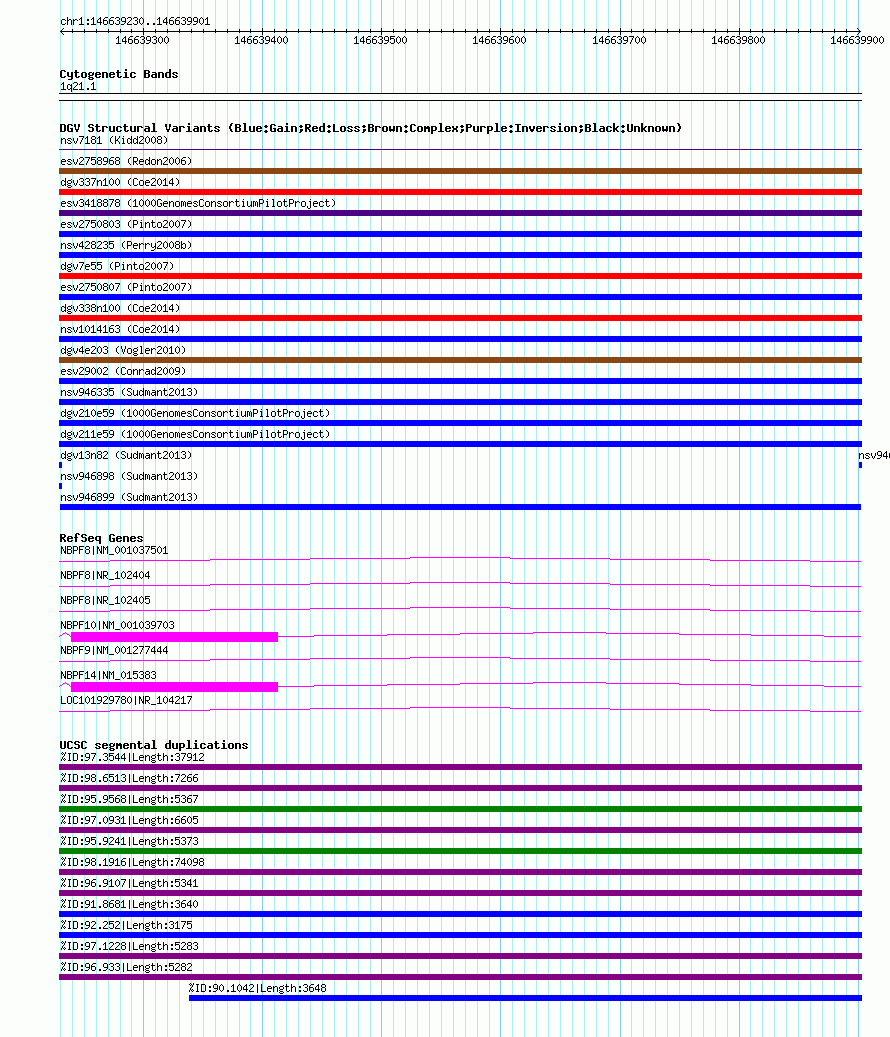
Task: Click duplication %ID:96.9107|Length:5341 label
Action: coord(129,884)
